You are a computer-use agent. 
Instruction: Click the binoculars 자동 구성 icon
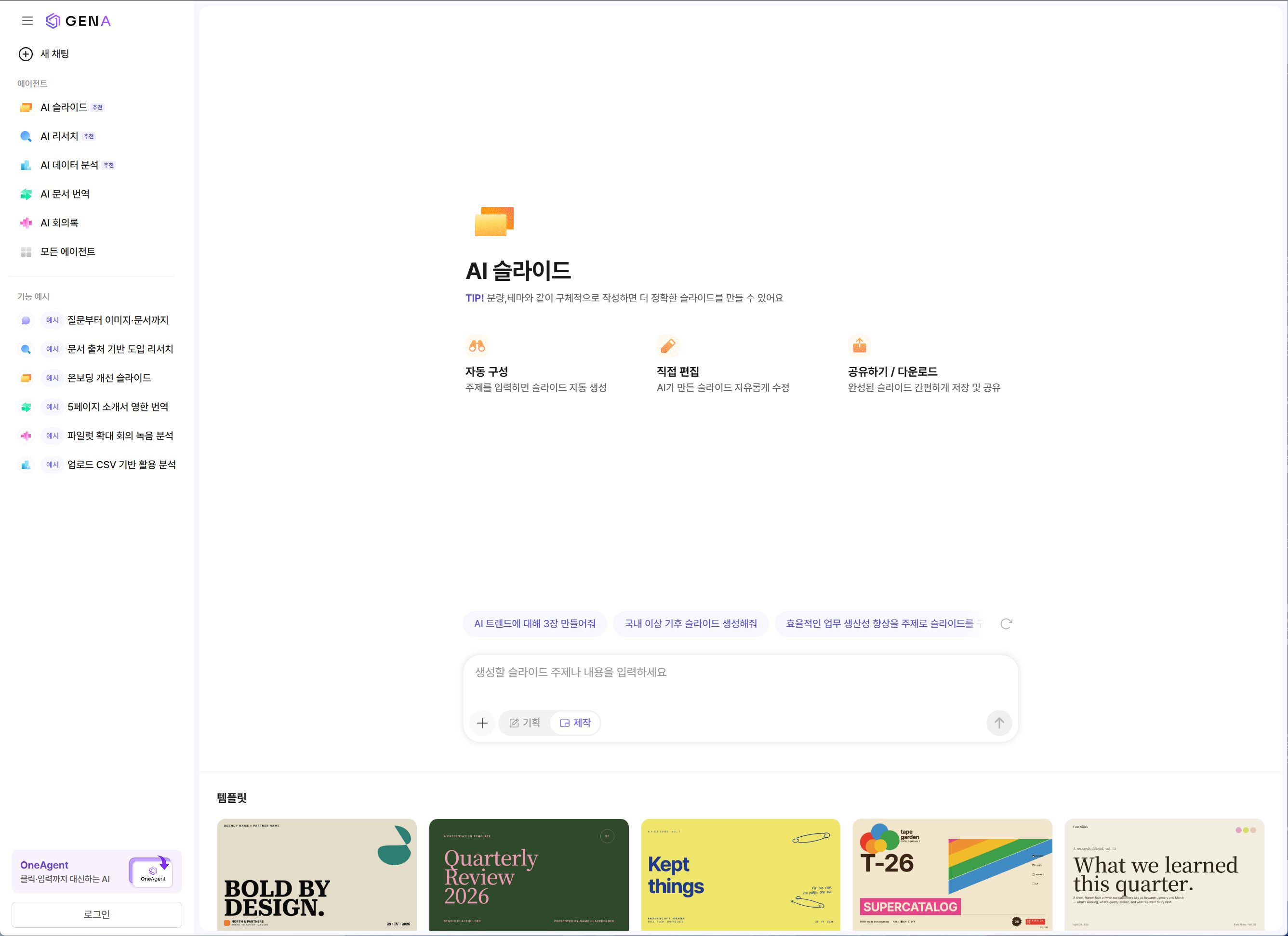point(477,346)
